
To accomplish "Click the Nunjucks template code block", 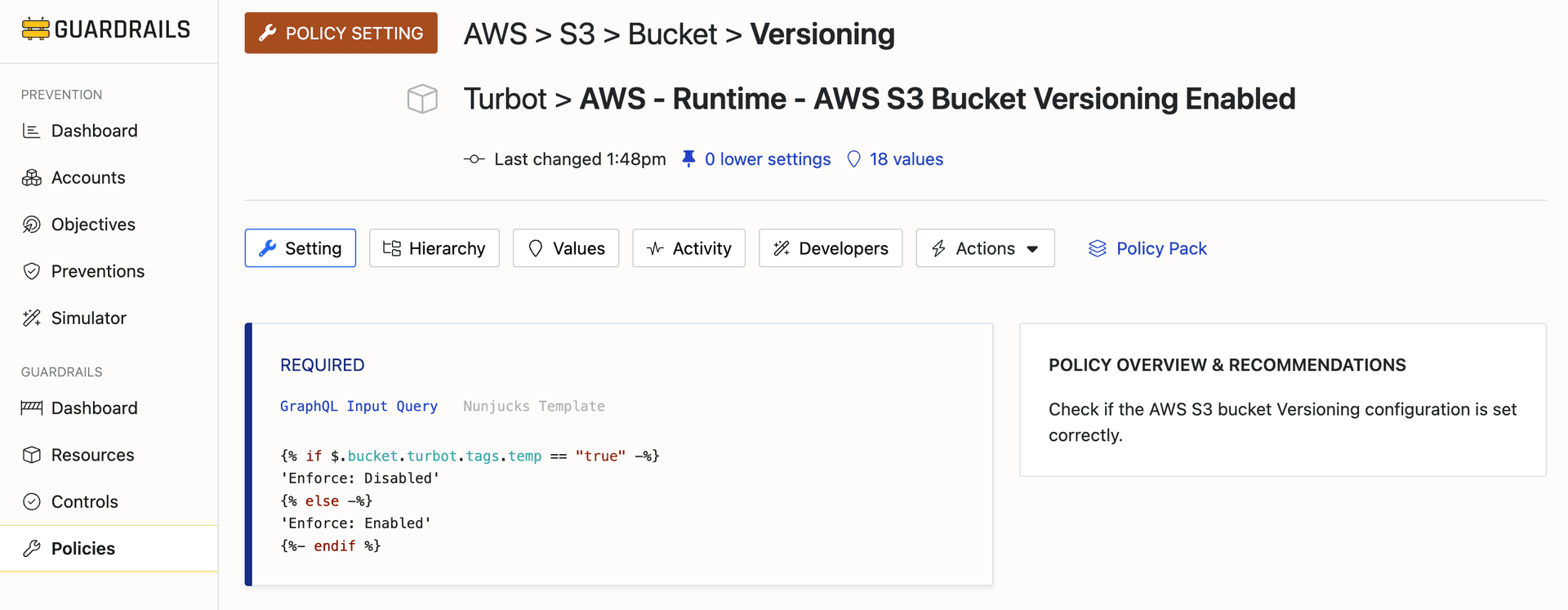I will pyautogui.click(x=470, y=501).
